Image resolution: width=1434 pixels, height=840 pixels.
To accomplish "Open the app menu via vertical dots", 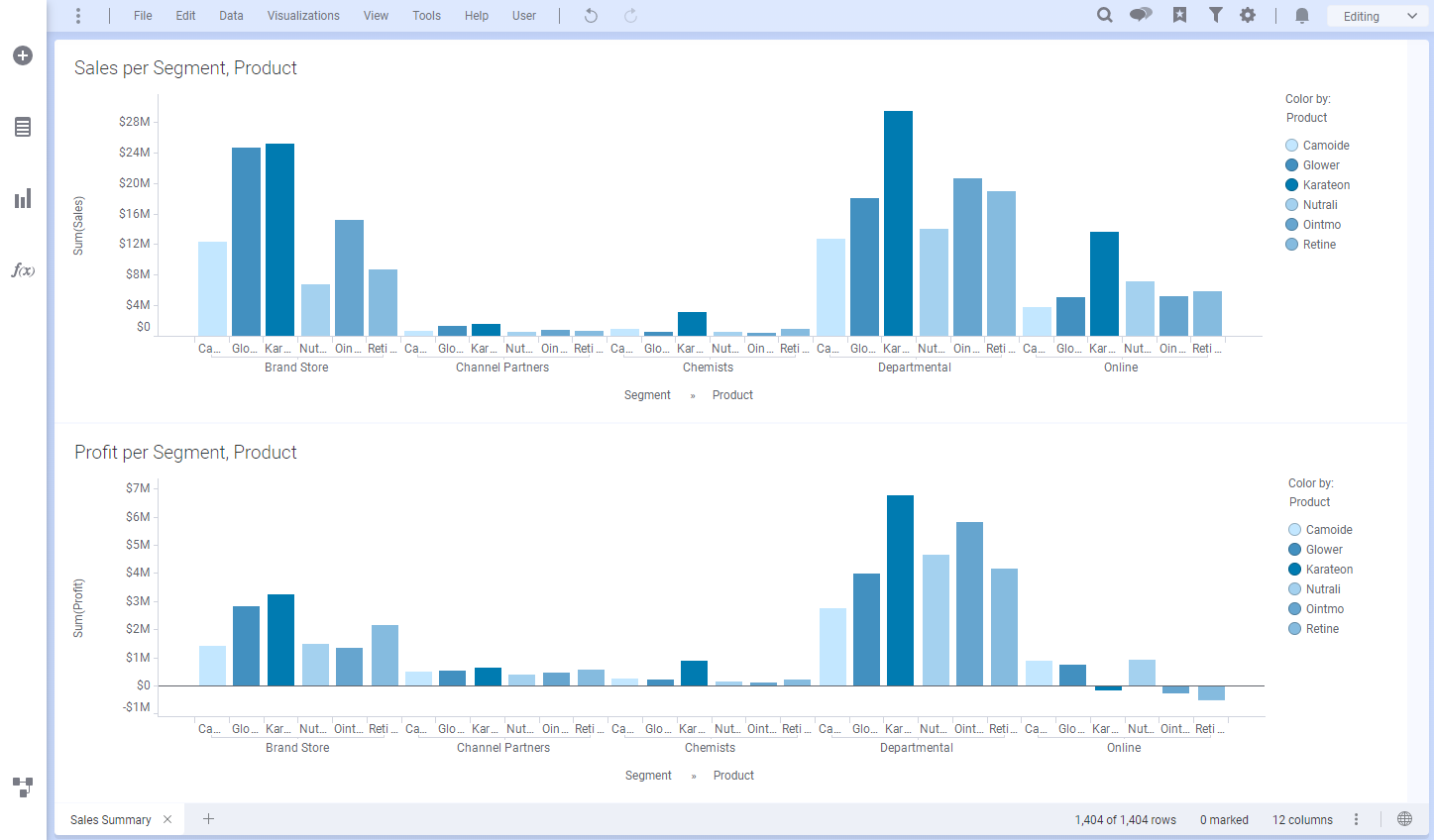I will point(76,15).
